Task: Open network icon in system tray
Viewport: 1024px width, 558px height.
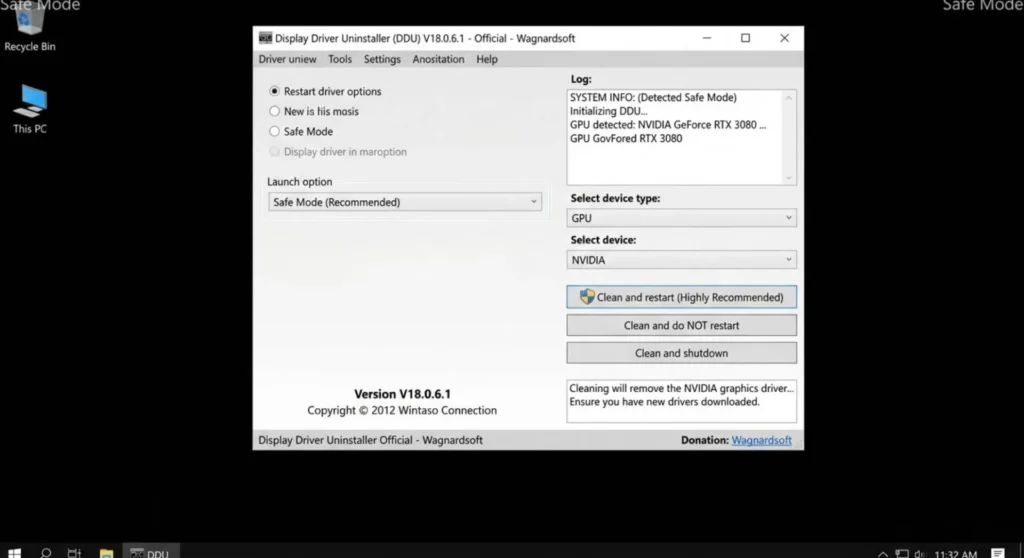Action: [902, 554]
